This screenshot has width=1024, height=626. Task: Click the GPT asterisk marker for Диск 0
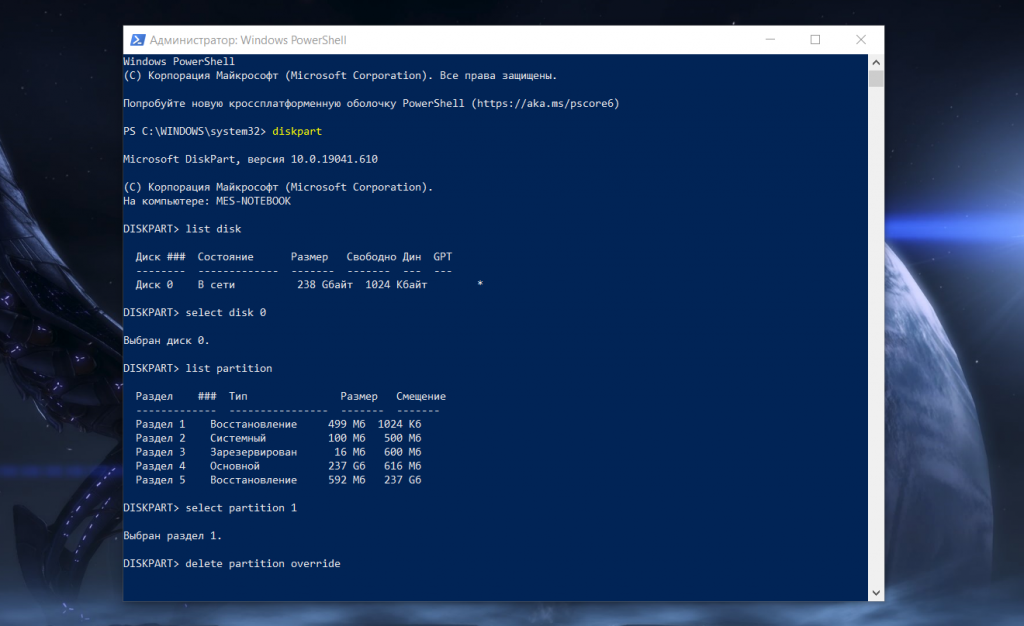(480, 284)
